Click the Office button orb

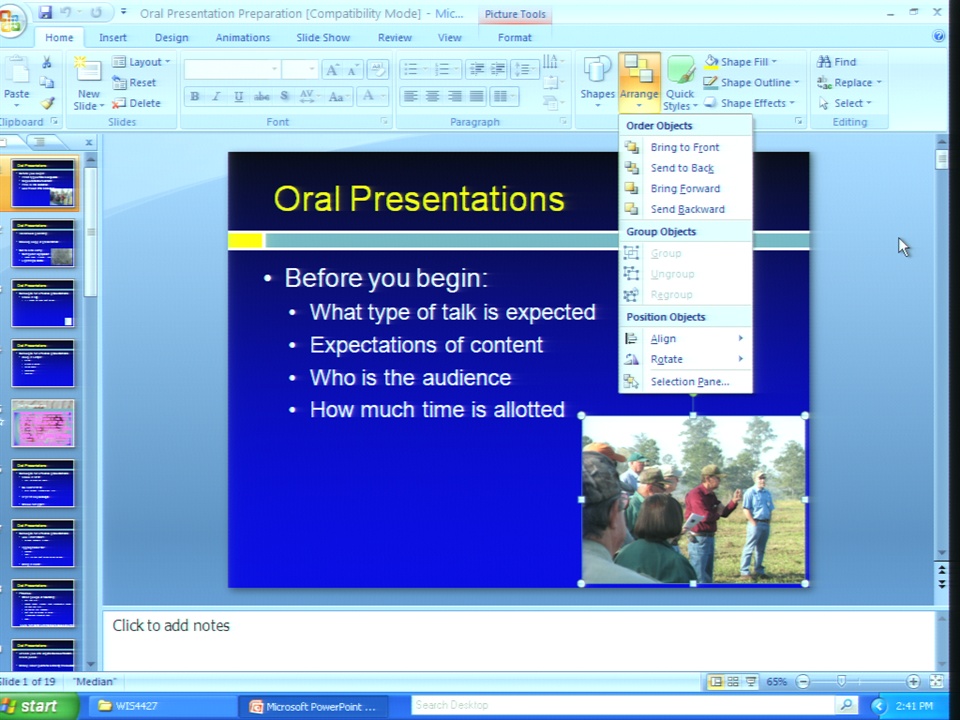[10, 20]
